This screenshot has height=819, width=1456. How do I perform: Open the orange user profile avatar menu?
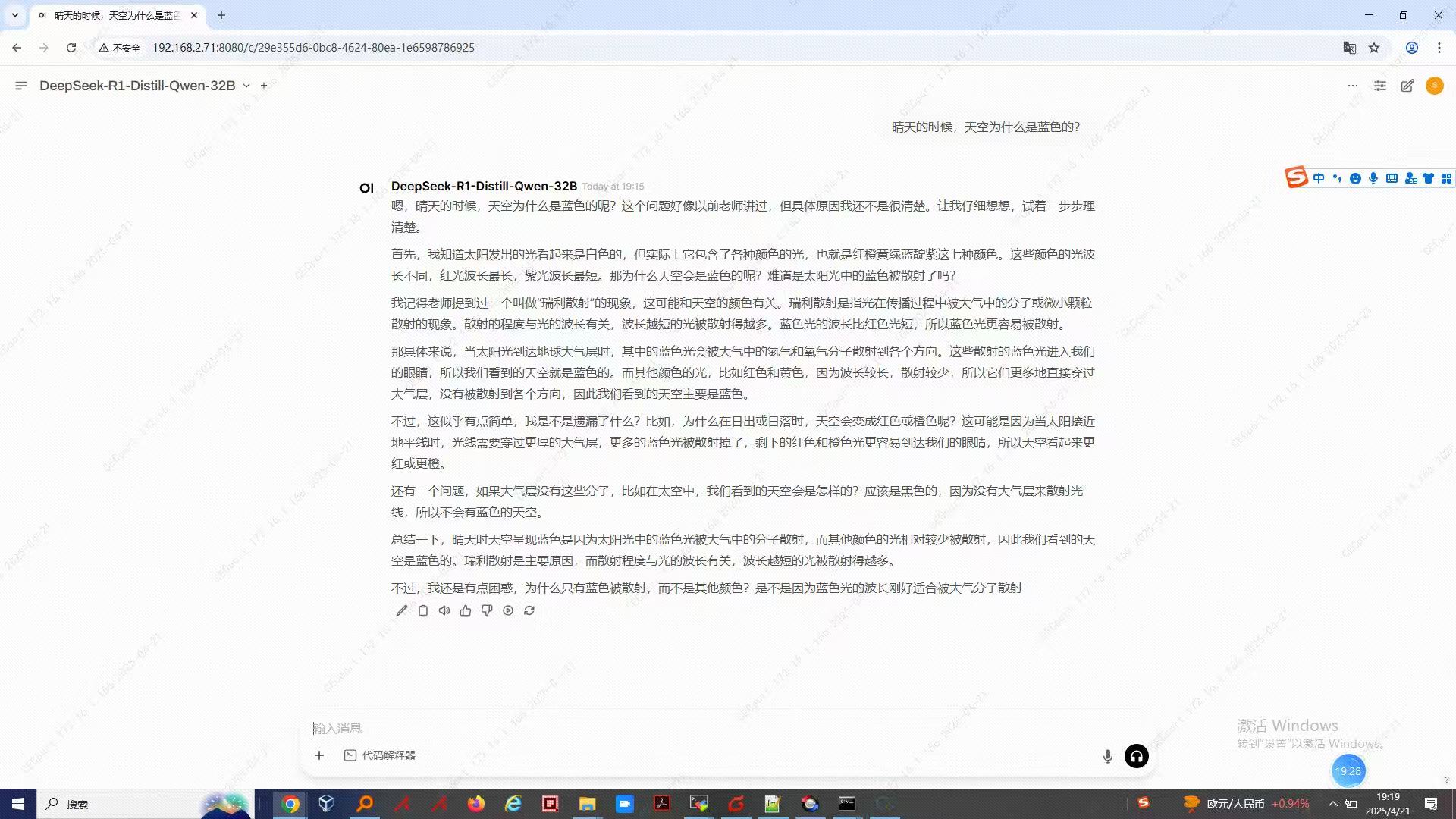pyautogui.click(x=1435, y=86)
